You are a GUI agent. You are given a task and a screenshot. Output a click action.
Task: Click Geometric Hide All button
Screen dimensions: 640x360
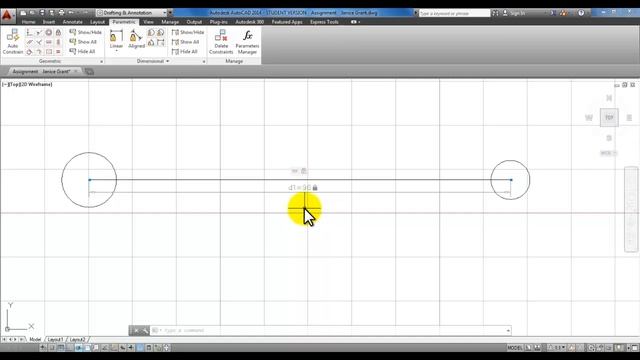coord(82,52)
